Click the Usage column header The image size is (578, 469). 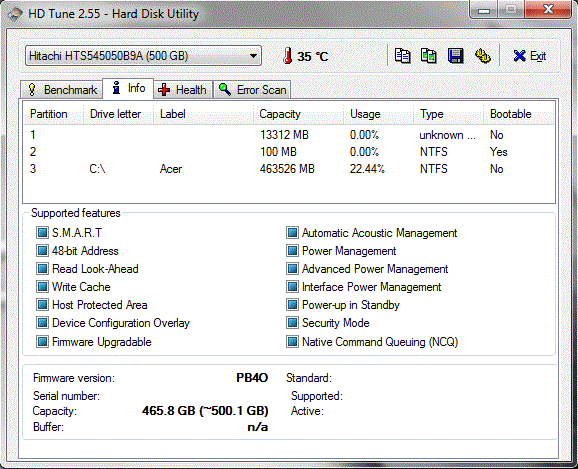point(378,114)
